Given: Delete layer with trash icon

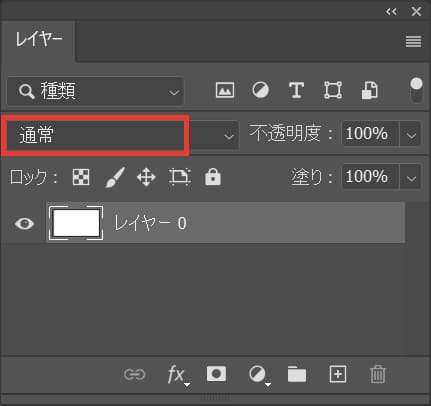Looking at the screenshot, I should (378, 374).
